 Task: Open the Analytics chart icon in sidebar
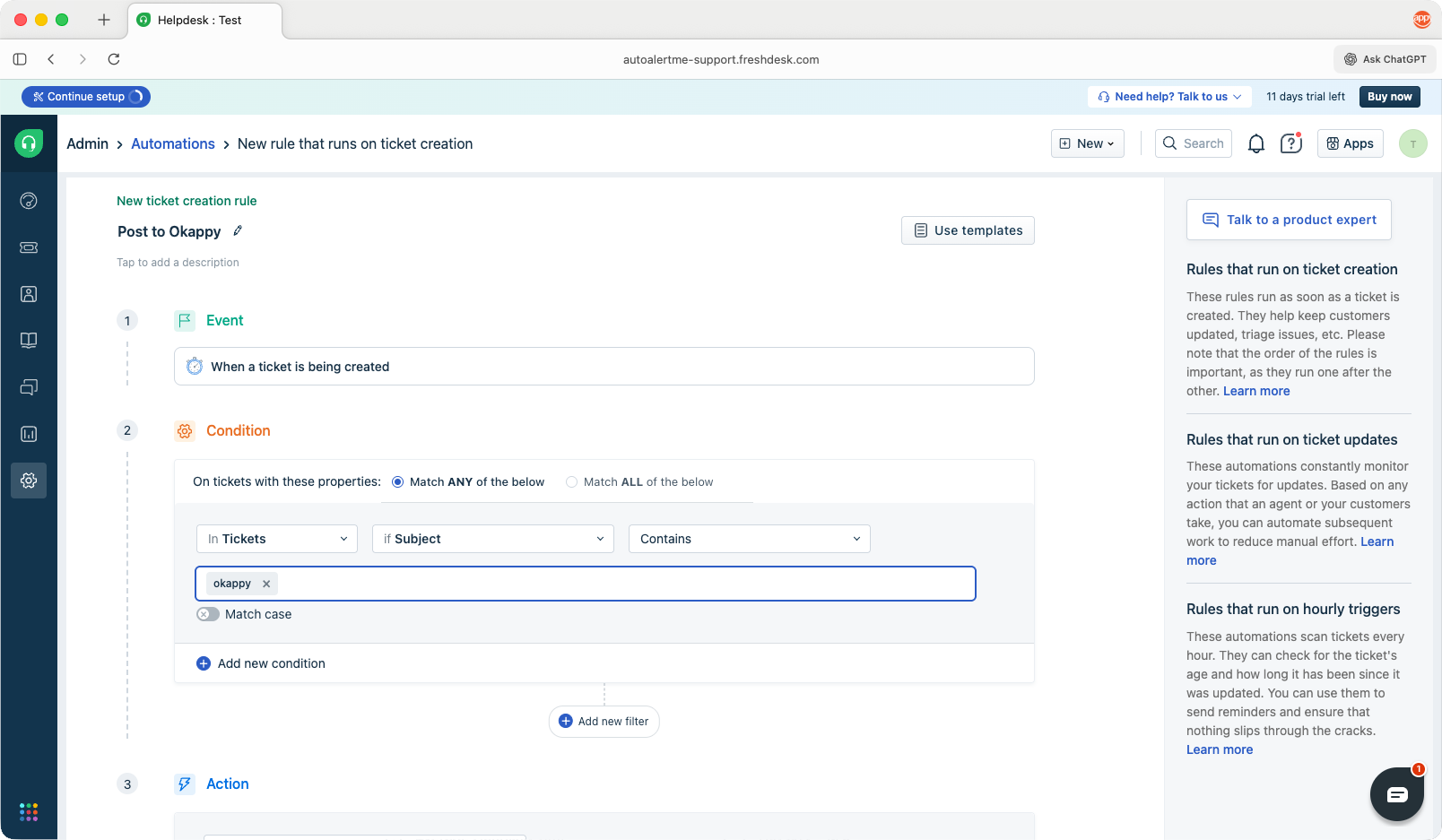[29, 434]
